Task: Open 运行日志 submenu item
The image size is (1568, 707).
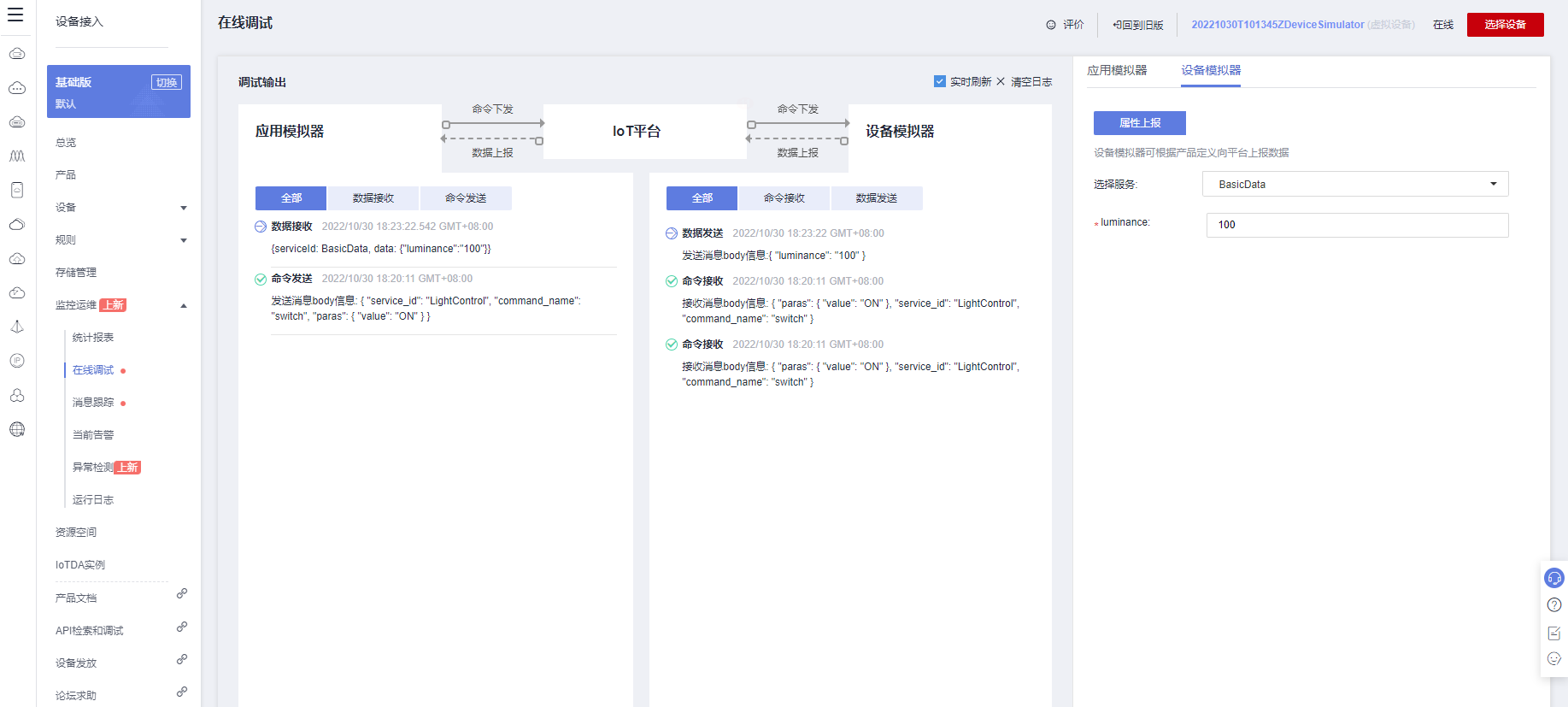Action: pos(93,500)
